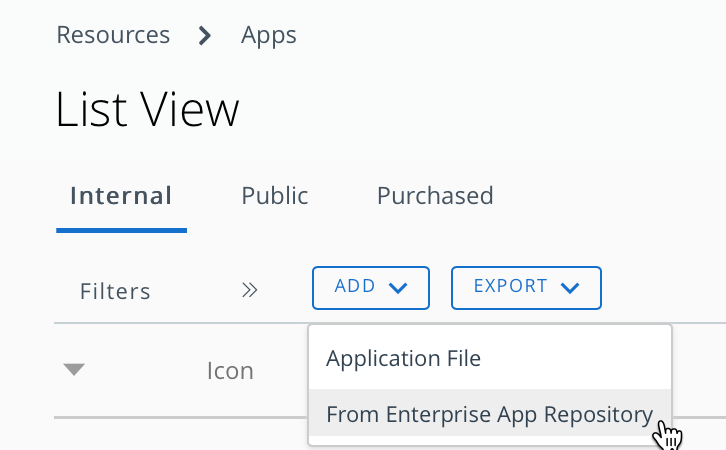Click the blue underline beneath Internal tab
Viewport: 726px width, 450px height.
[x=121, y=230]
